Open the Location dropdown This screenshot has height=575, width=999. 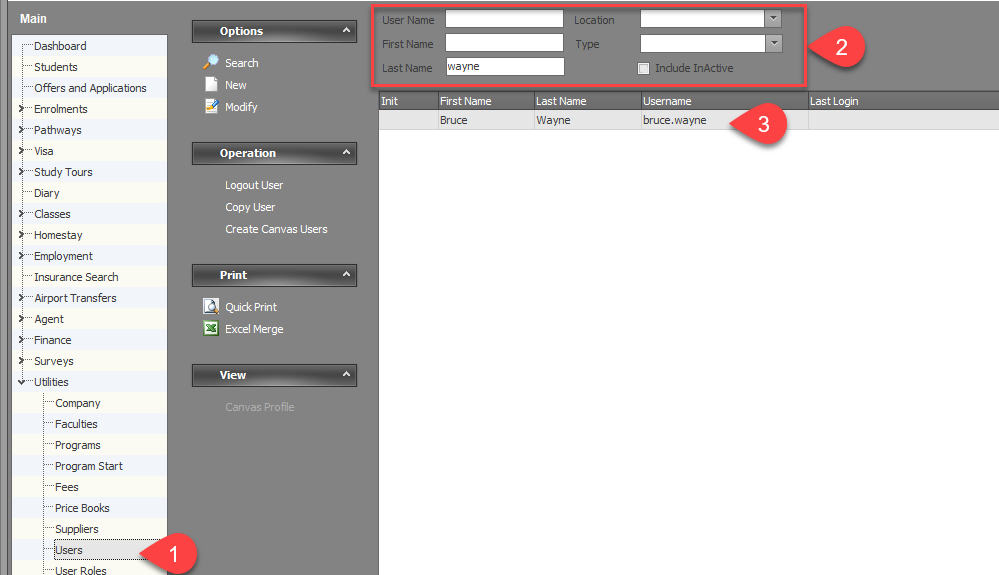pos(773,19)
